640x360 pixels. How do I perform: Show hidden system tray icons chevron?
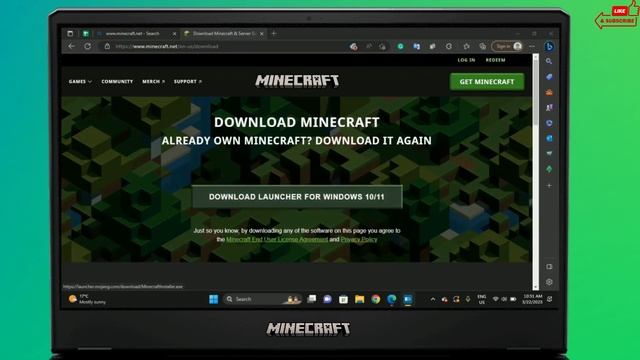pyautogui.click(x=433, y=299)
